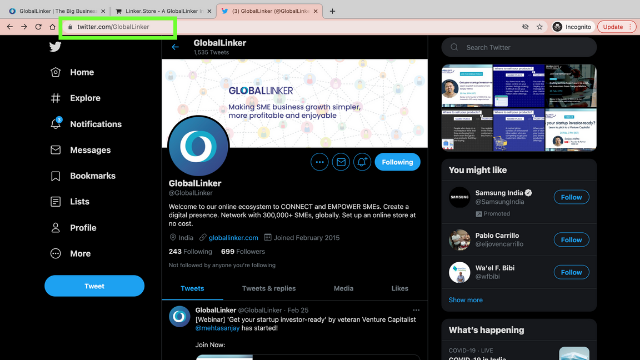The width and height of the screenshot is (640, 360).
Task: Click the lock icon in address bar
Action: [x=70, y=27]
